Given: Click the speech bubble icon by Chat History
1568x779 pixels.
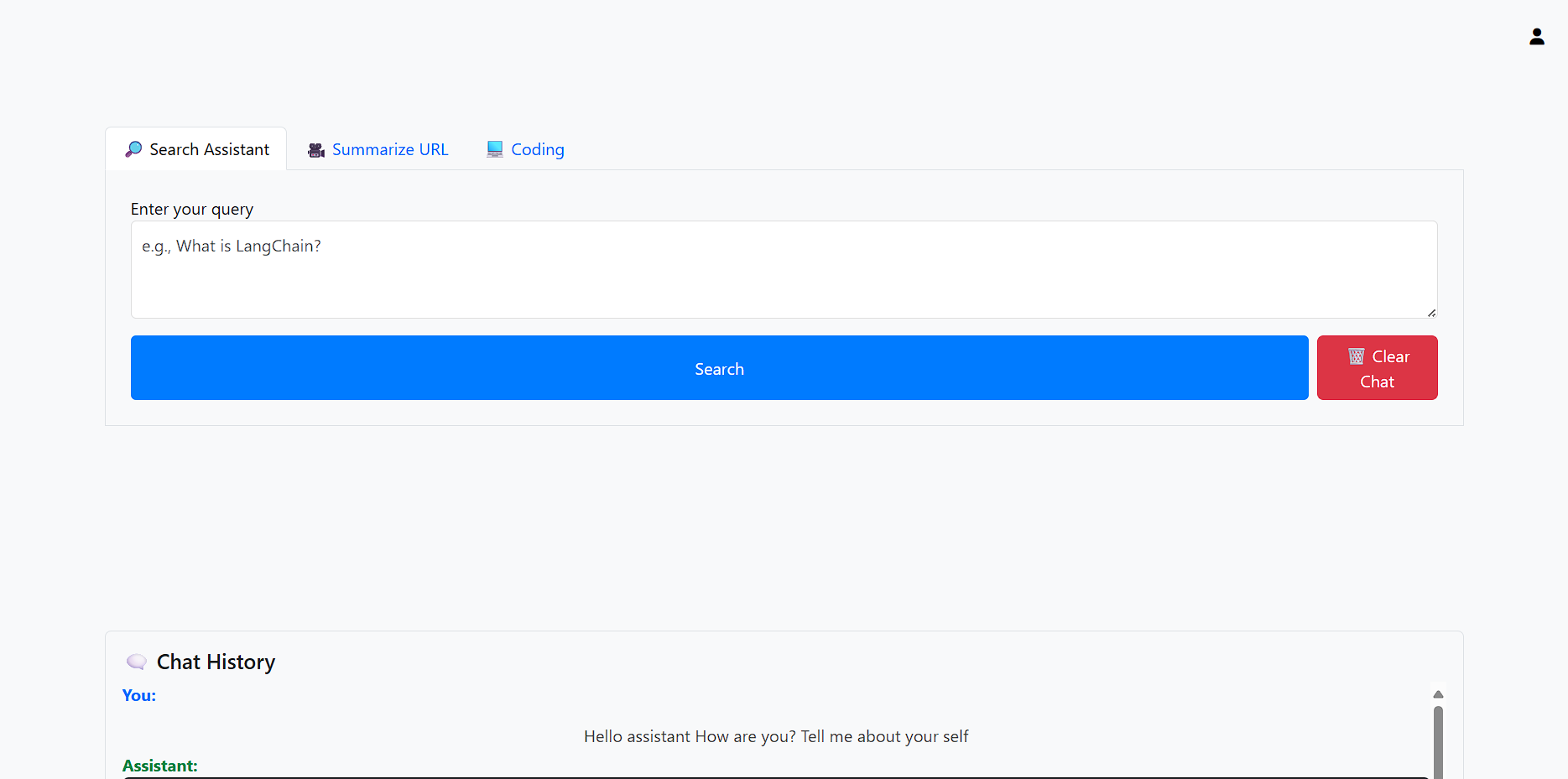Looking at the screenshot, I should (x=137, y=662).
